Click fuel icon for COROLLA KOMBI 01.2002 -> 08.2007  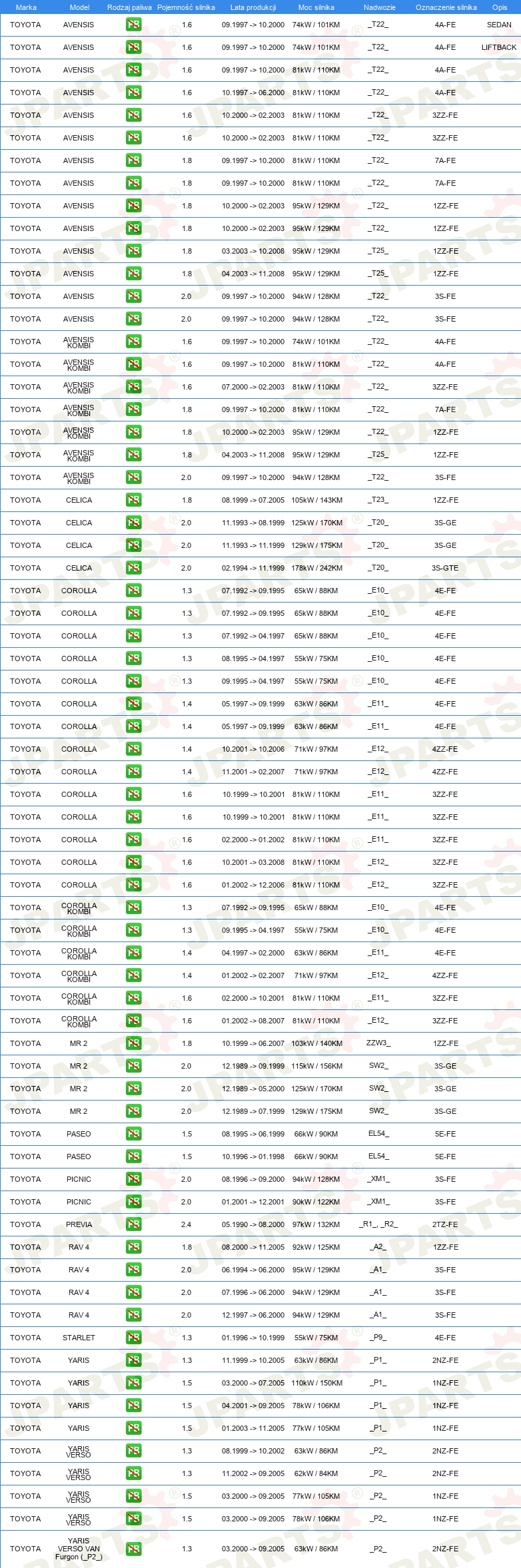coord(133,1021)
